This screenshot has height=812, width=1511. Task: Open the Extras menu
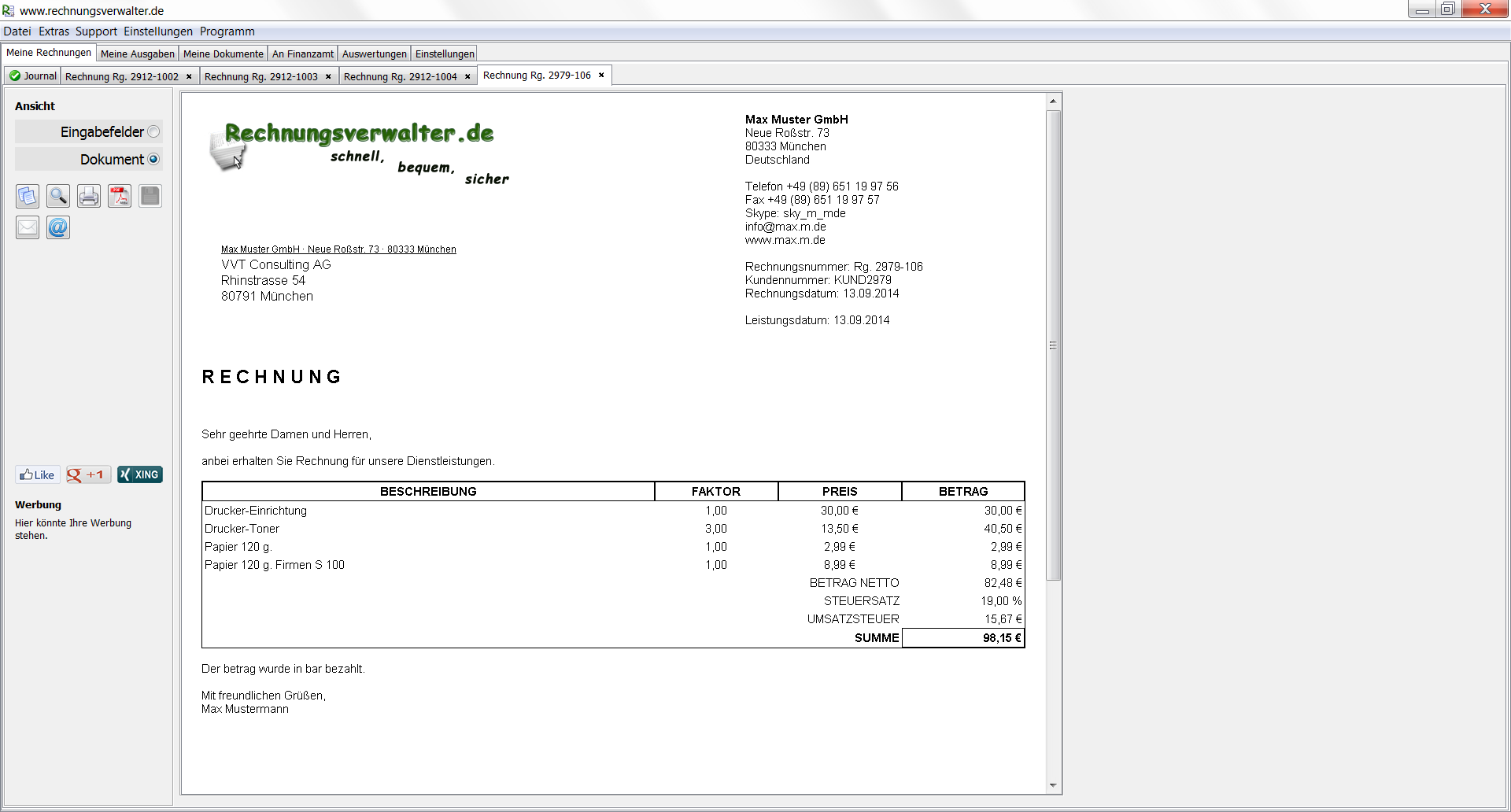[x=54, y=31]
